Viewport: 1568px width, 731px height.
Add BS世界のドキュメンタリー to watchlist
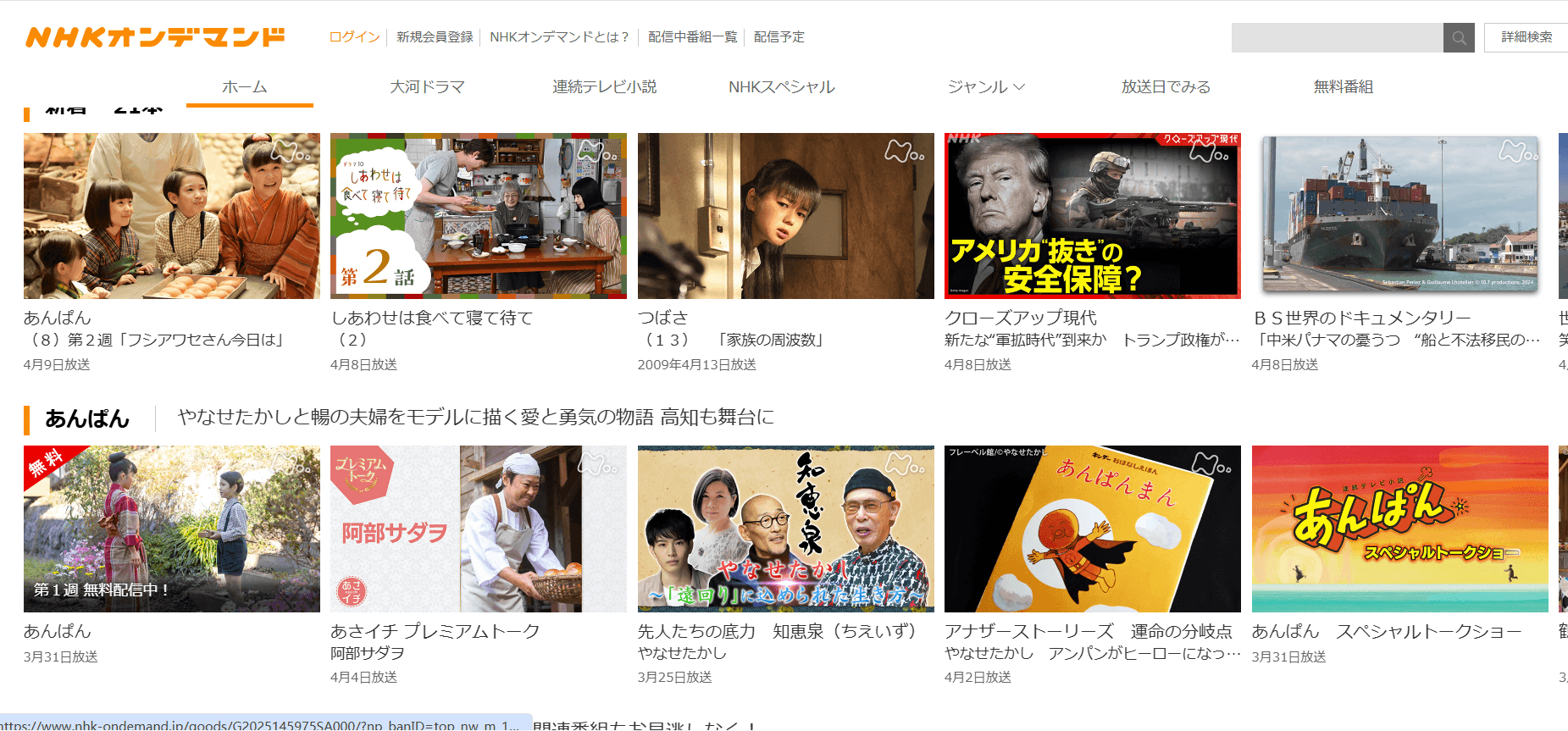pos(1520,152)
